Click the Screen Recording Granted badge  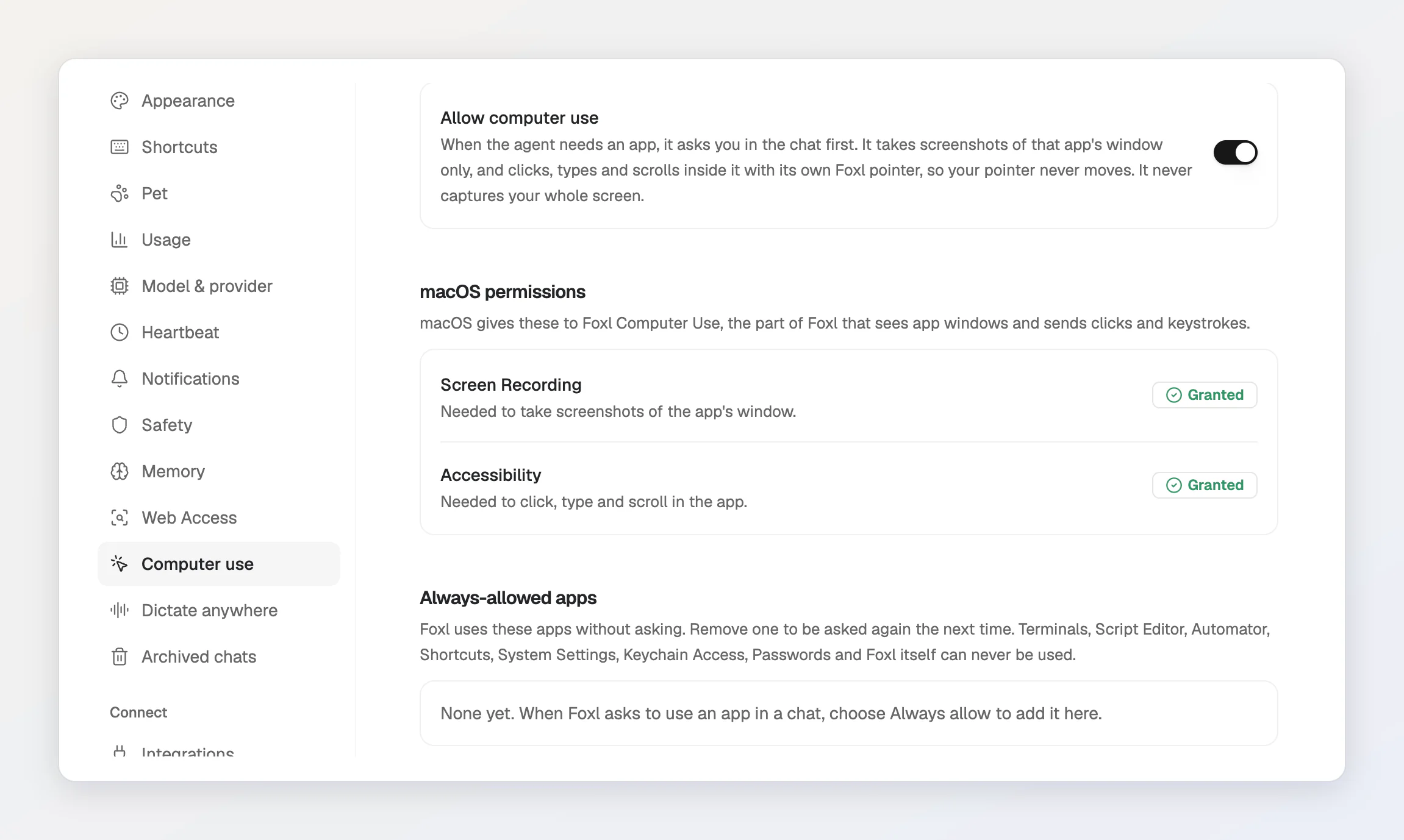[1205, 395]
